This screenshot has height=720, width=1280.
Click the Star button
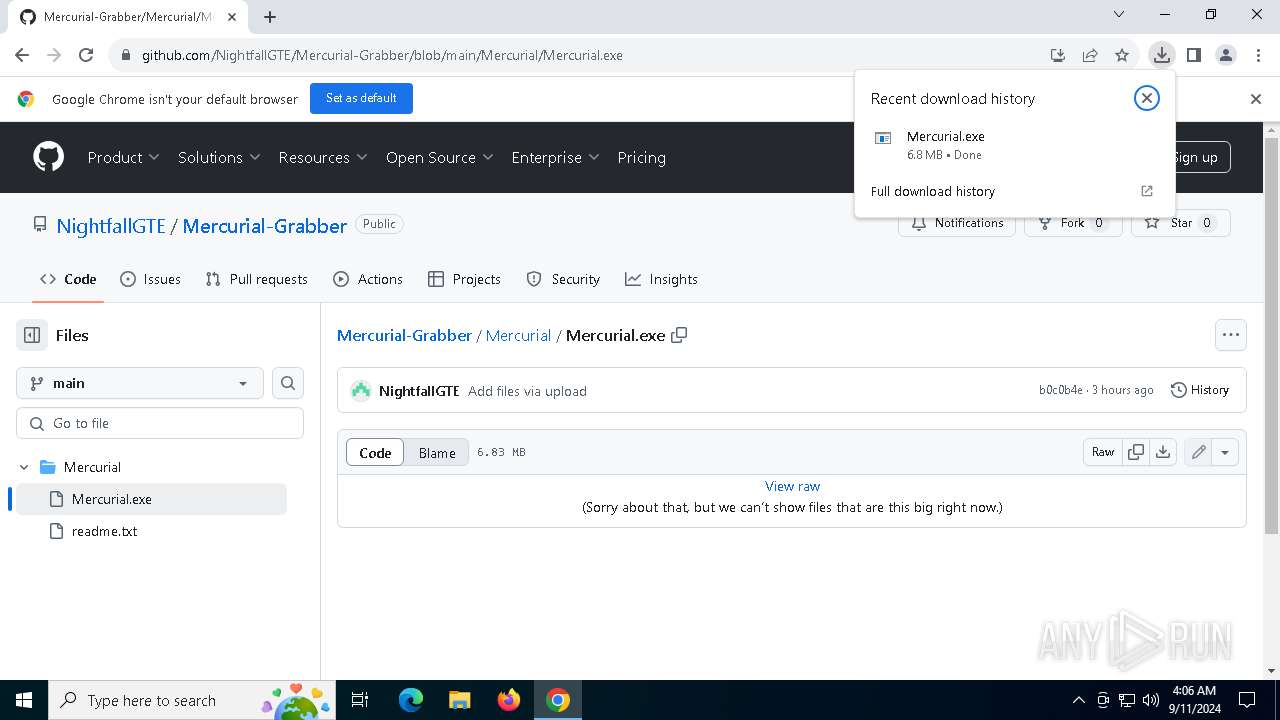(x=1180, y=223)
